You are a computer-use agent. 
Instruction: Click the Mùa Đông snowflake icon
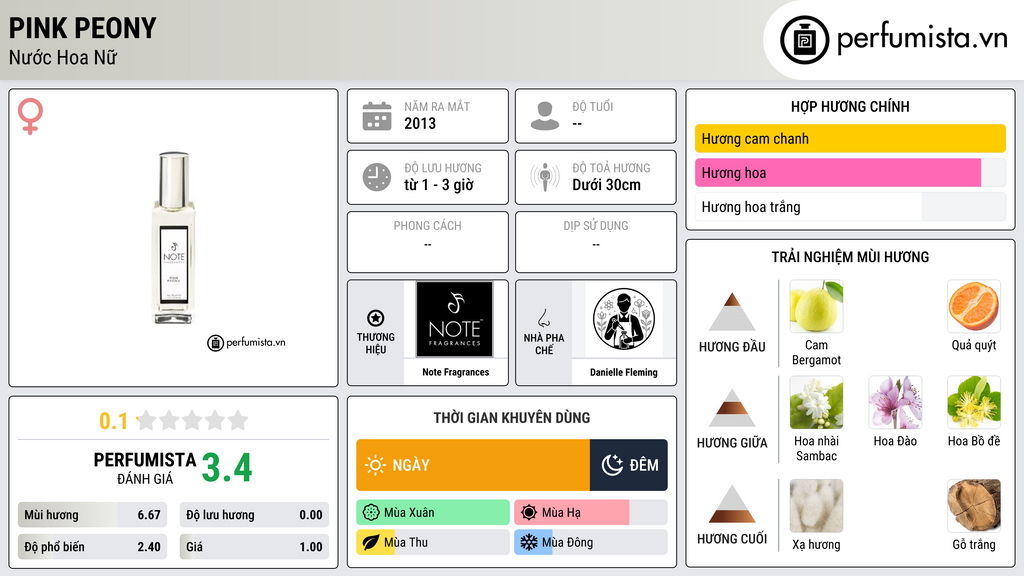(529, 542)
